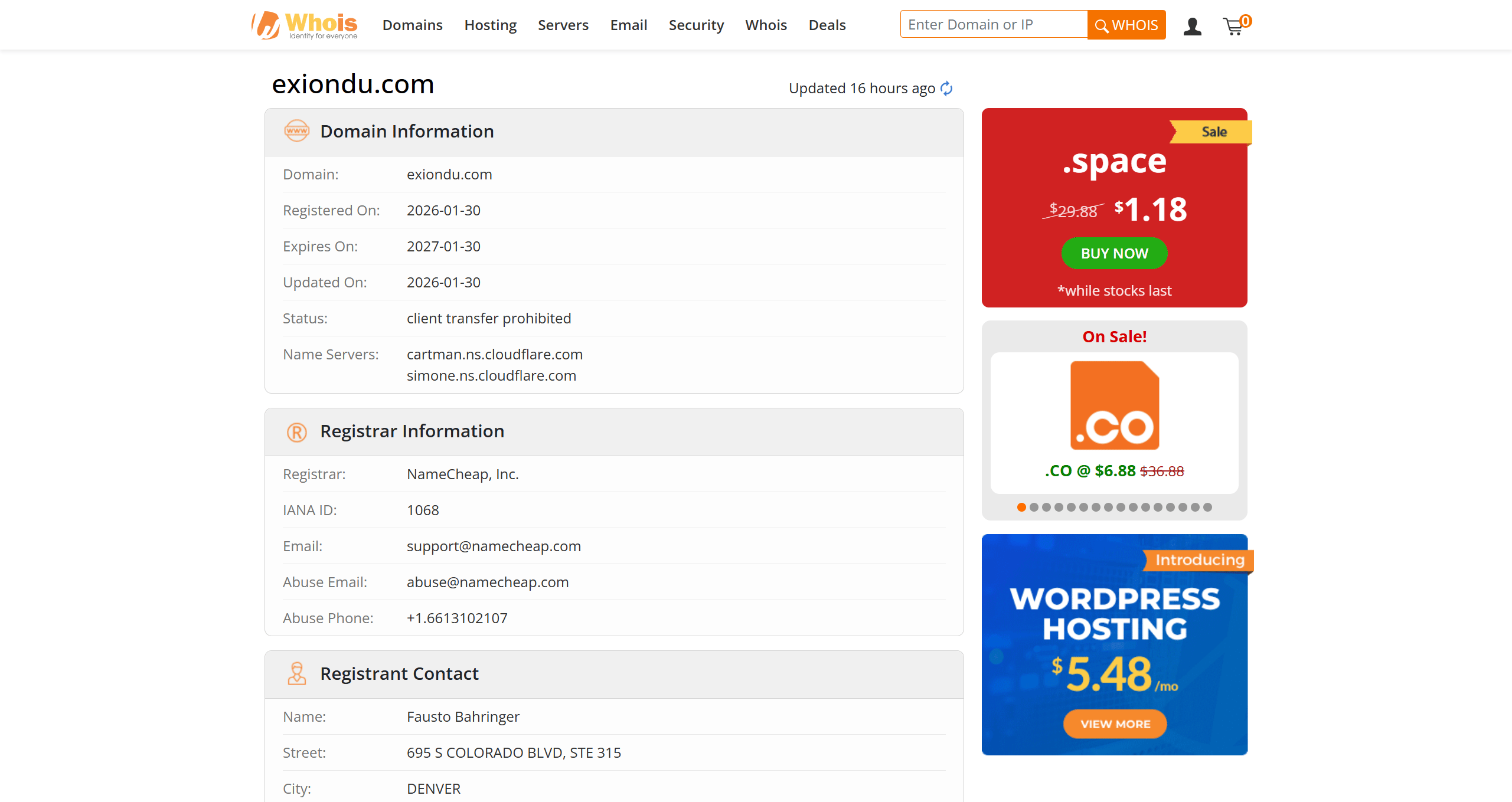1512x802 pixels.
Task: Select abuse email abuse@namecheap.com
Action: 488,582
